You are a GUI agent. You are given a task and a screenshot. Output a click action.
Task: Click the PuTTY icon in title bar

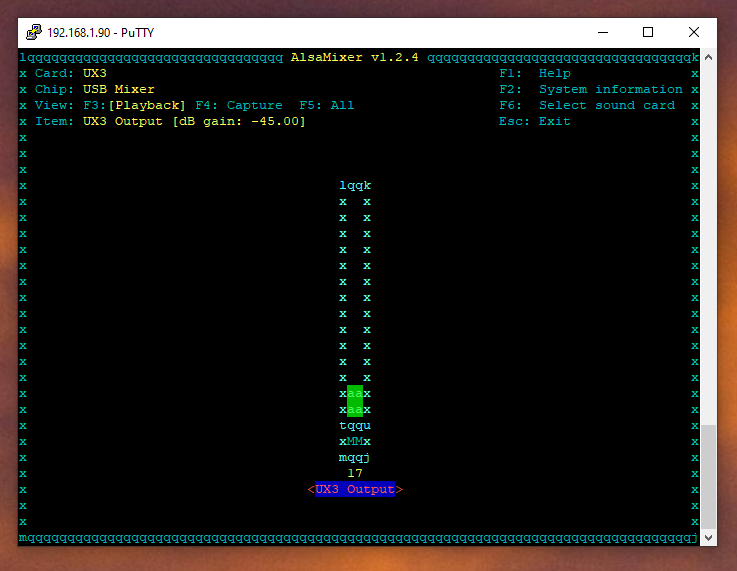coord(33,32)
